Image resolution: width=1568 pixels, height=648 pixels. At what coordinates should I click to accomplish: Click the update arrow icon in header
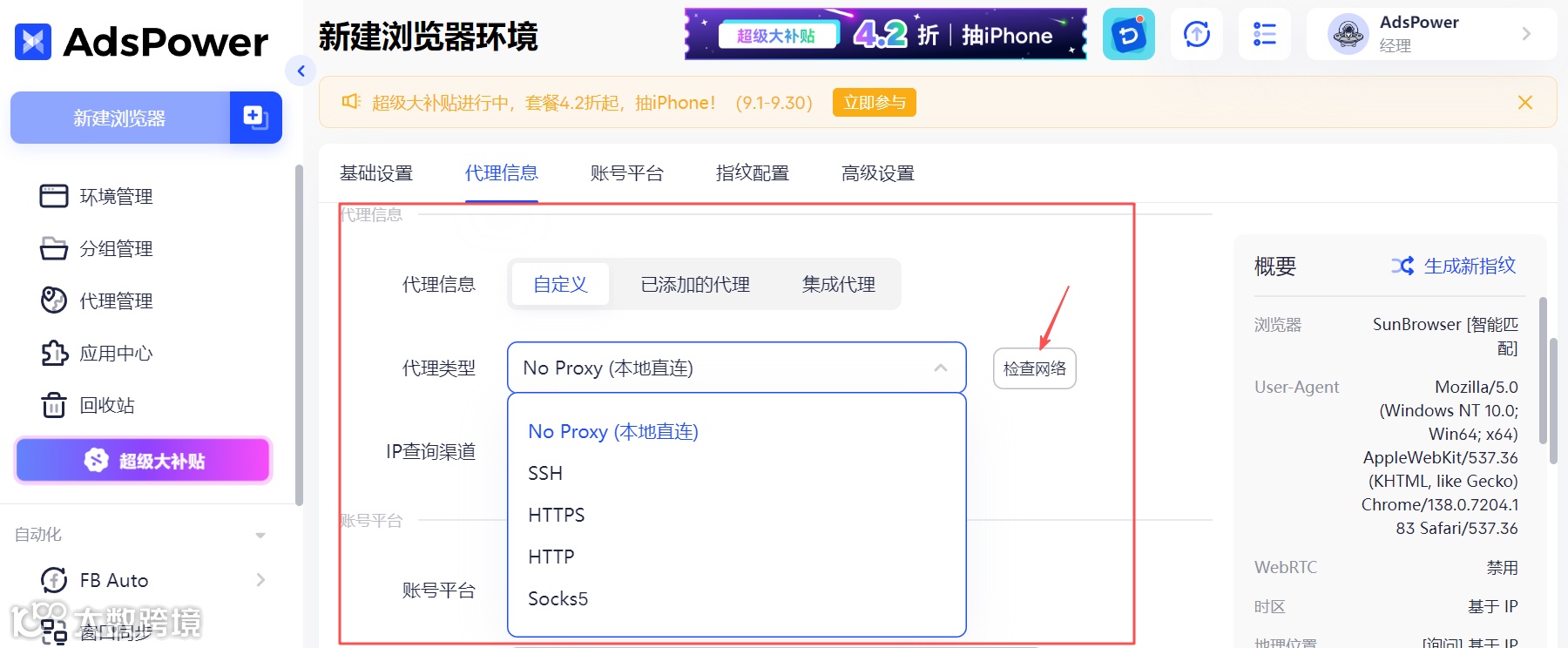coord(1197,34)
